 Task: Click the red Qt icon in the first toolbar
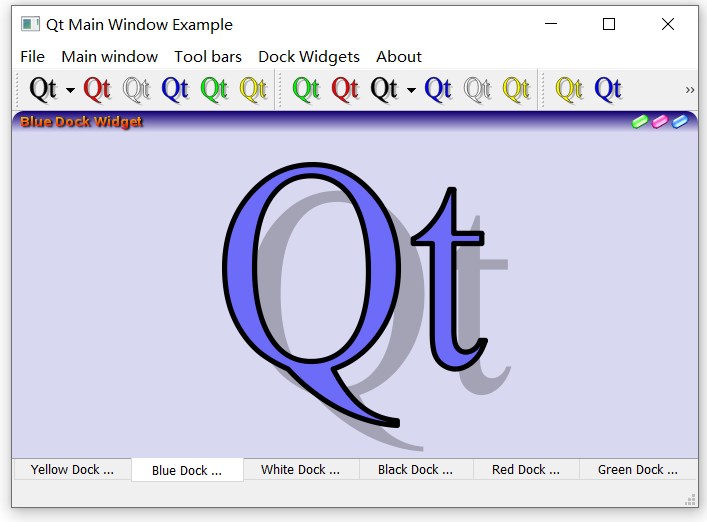97,89
